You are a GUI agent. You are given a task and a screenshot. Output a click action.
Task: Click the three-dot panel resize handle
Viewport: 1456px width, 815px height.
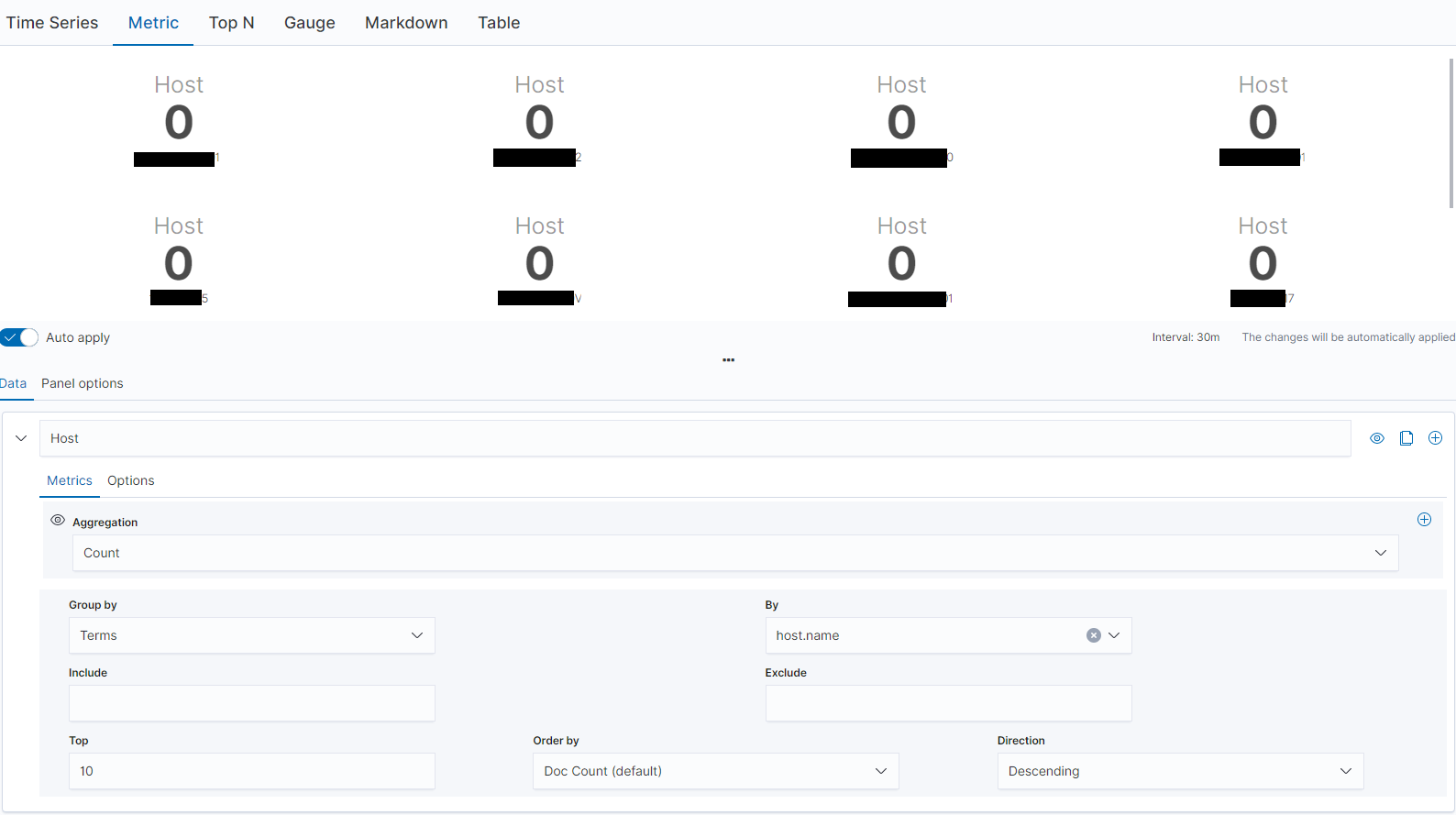[x=728, y=360]
